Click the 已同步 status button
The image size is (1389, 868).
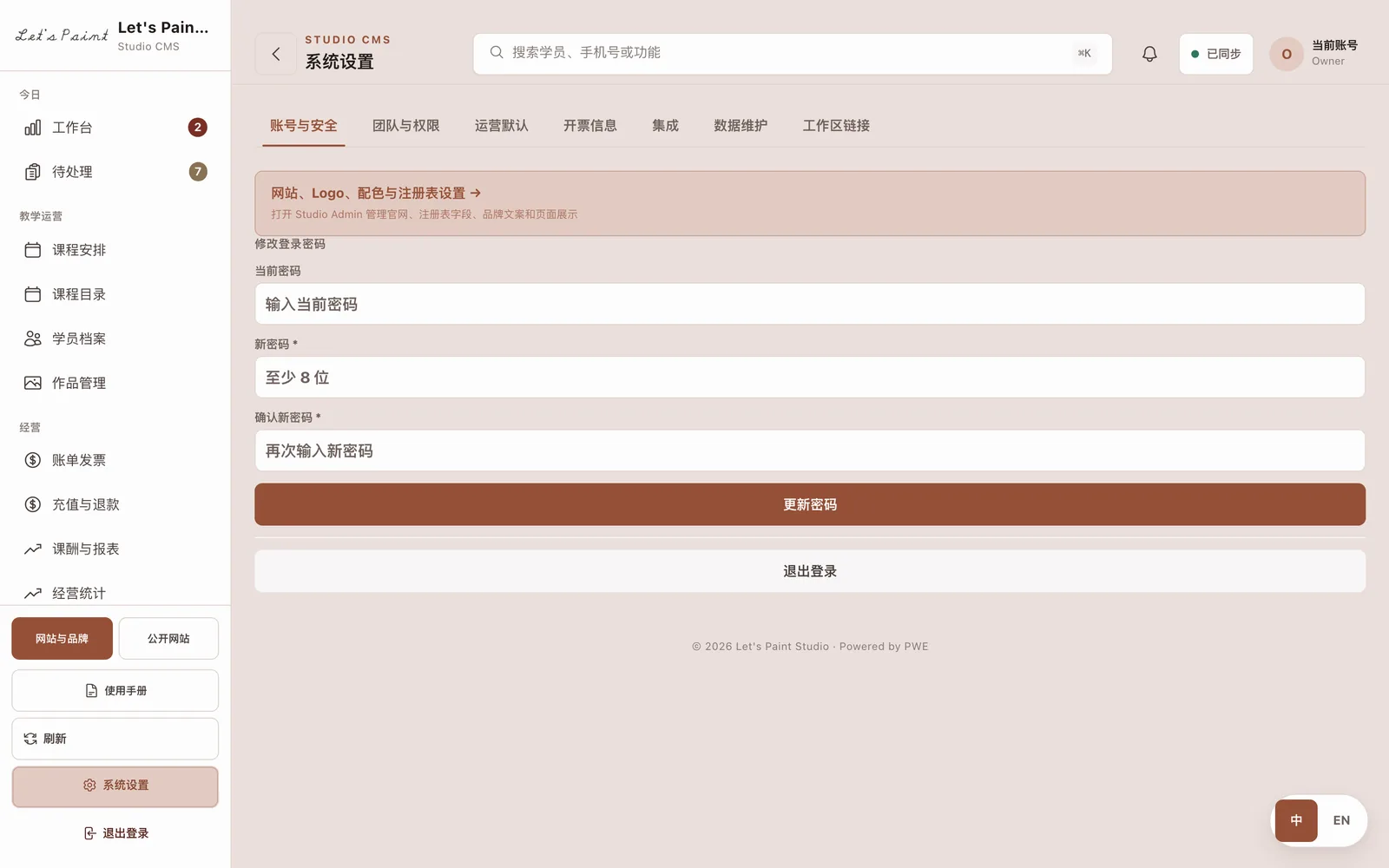(x=1216, y=54)
